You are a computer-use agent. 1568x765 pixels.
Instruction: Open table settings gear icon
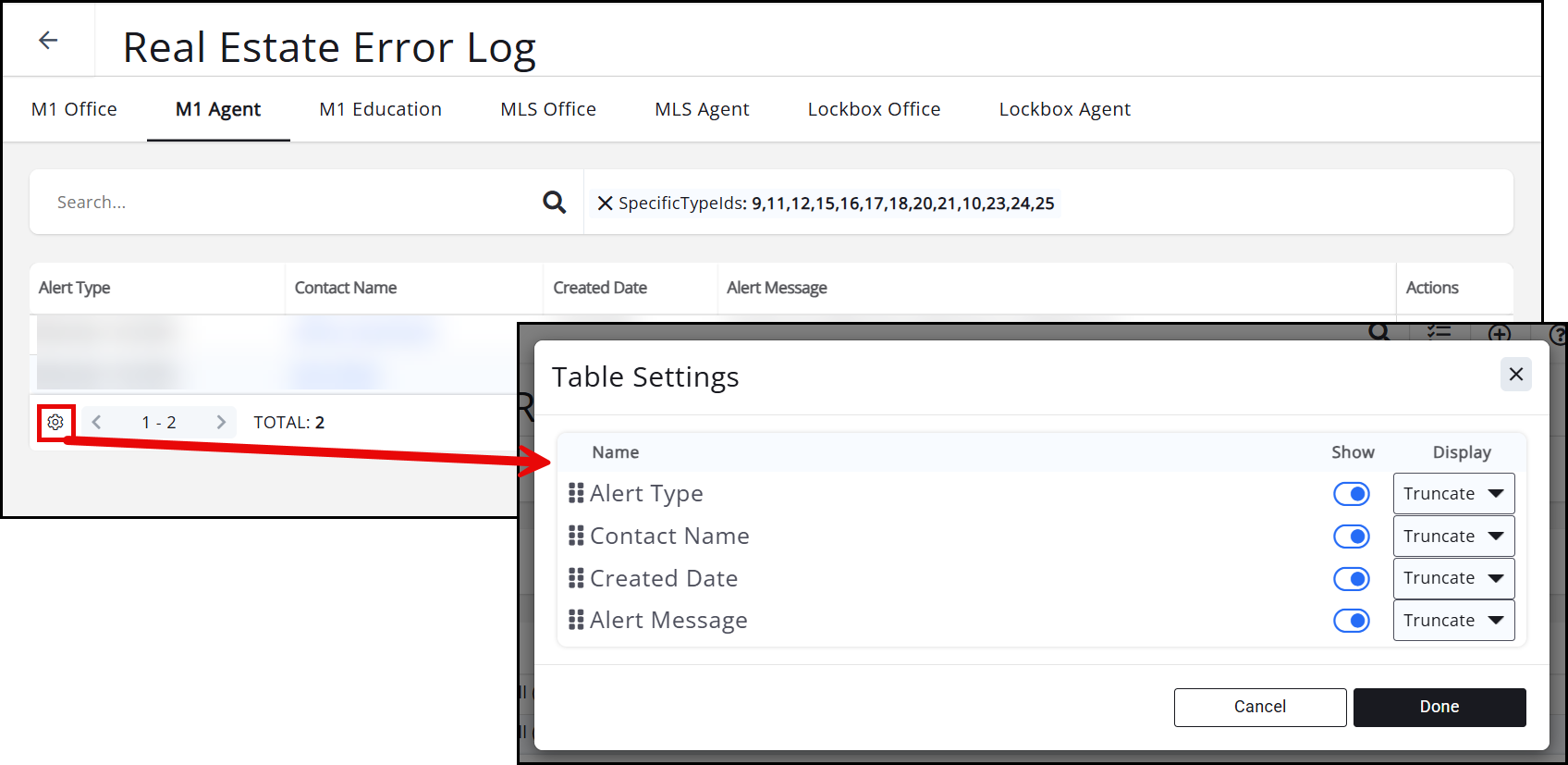[55, 422]
